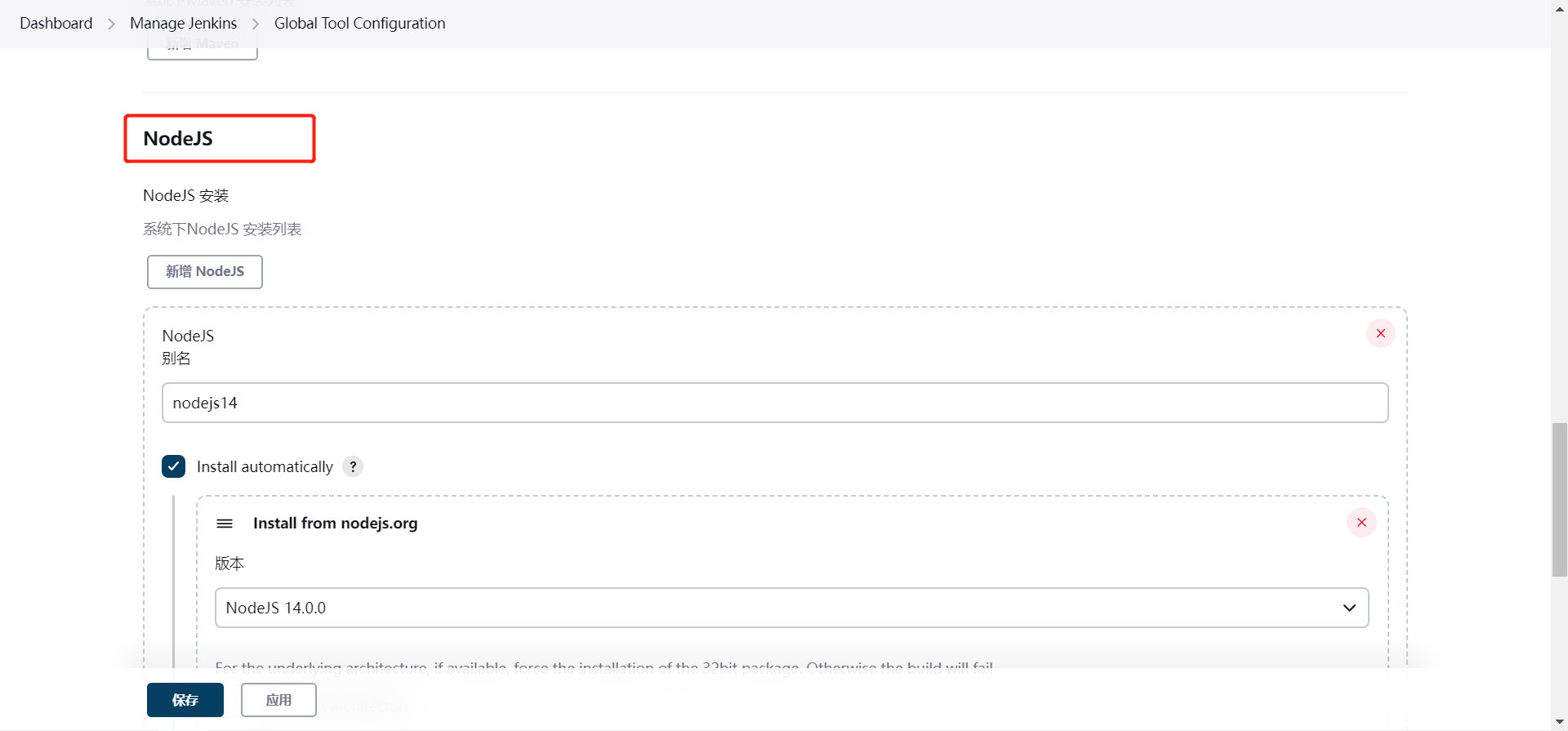The height and width of the screenshot is (731, 1568).
Task: Grab the installer drag handle icon
Action: click(x=225, y=524)
